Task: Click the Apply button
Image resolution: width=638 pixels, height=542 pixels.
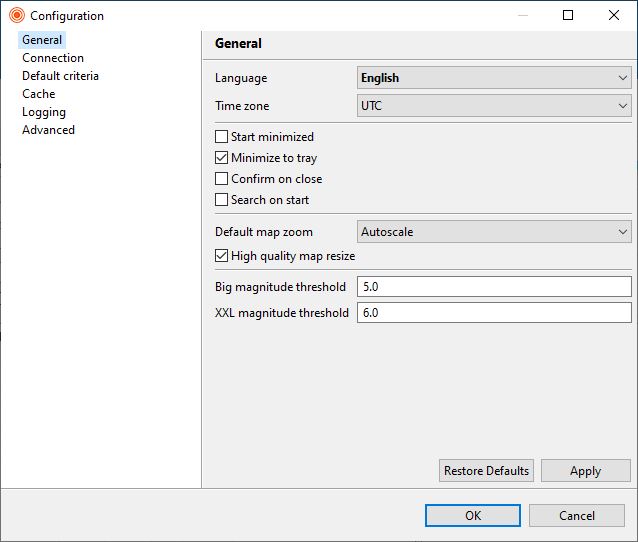Action: pos(586,471)
